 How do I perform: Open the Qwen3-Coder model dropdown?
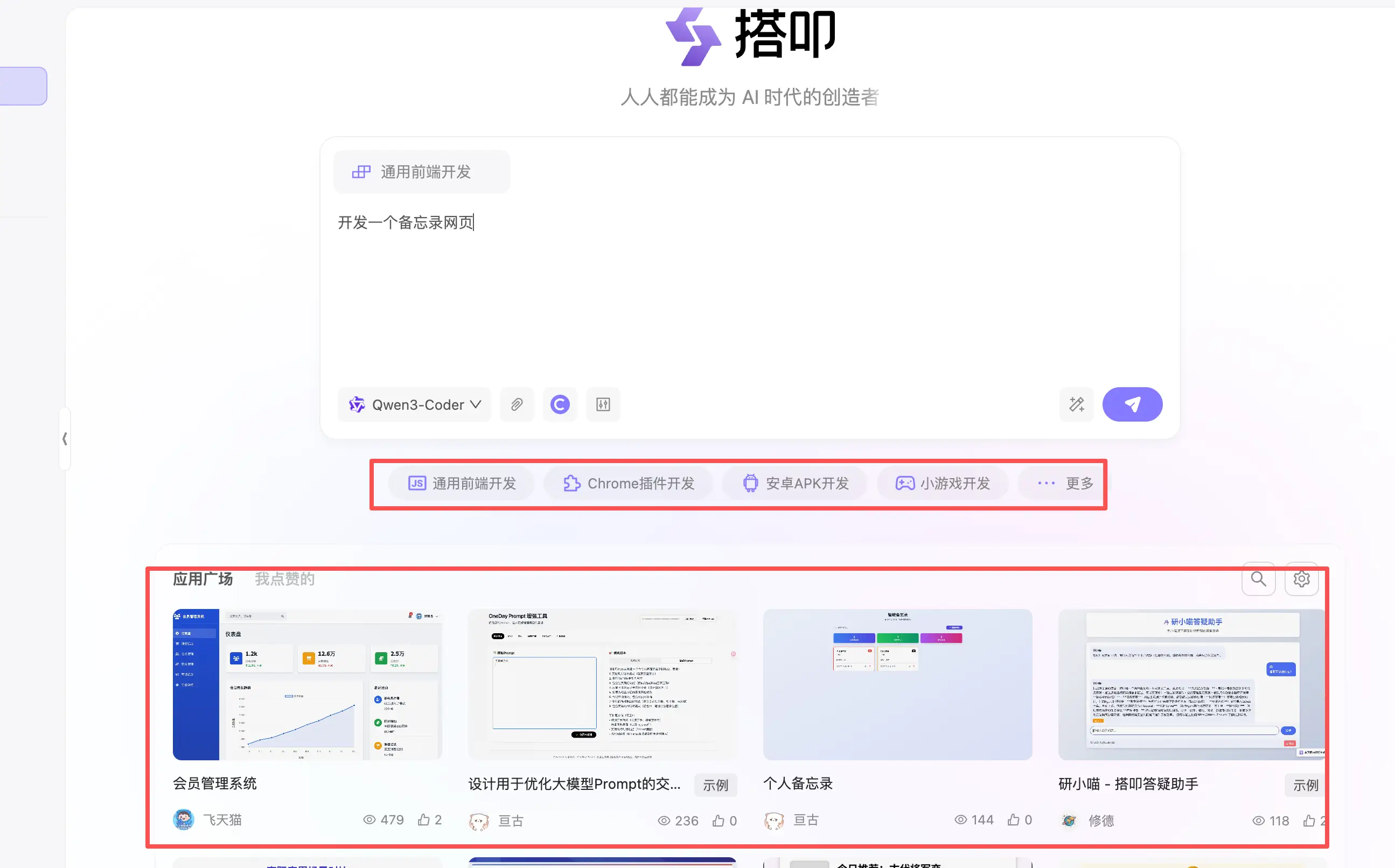tap(415, 405)
